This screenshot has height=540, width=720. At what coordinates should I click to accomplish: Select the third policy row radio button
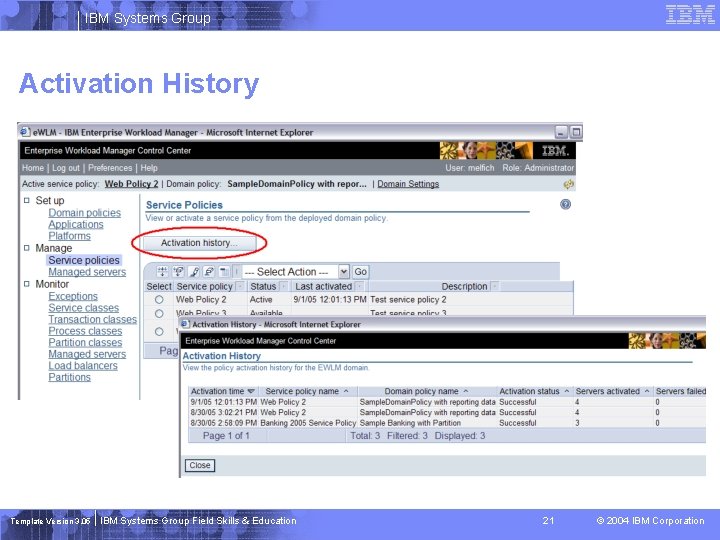tap(159, 331)
